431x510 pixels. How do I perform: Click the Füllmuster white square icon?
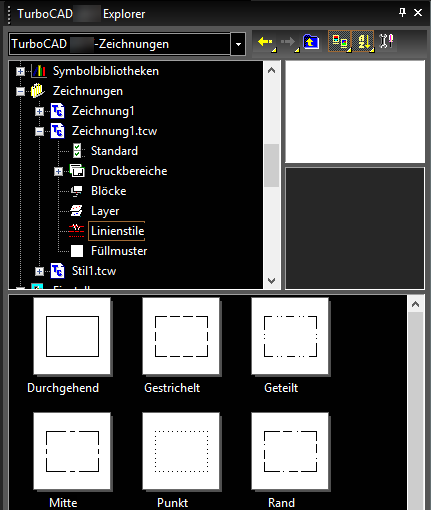pos(77,251)
